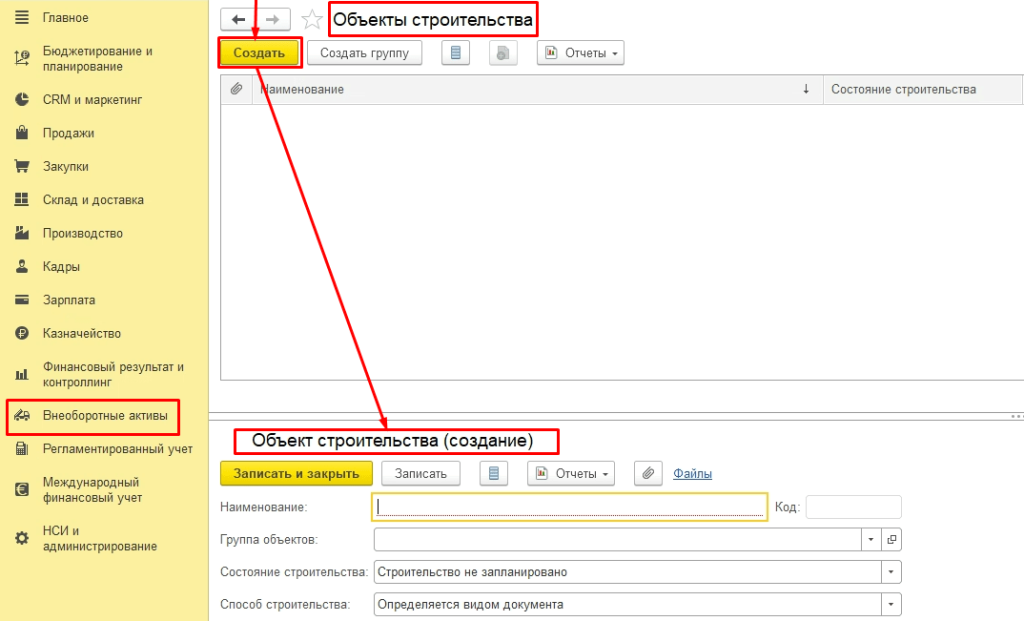Open Склад и доставка menu section

pos(93,199)
